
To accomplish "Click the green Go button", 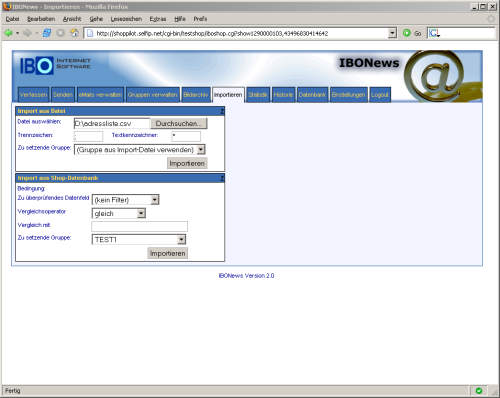I will [412, 33].
